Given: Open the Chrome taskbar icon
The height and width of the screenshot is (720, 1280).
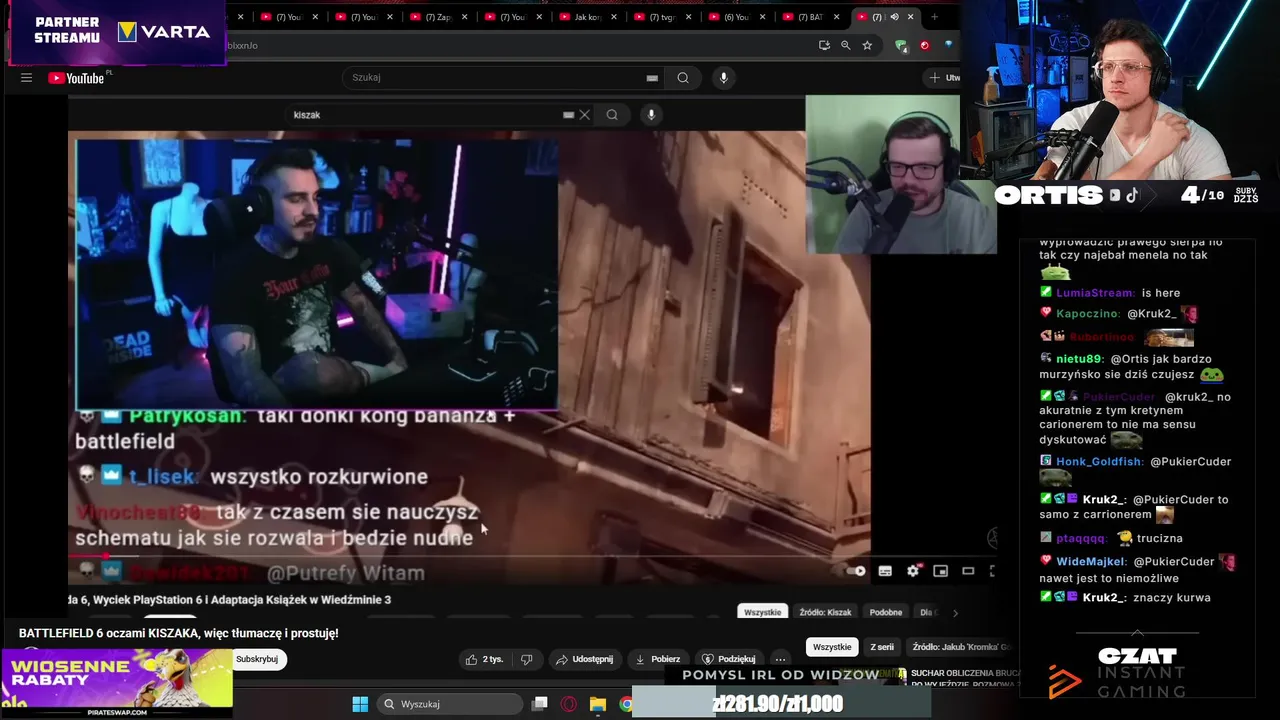Looking at the screenshot, I should 626,704.
